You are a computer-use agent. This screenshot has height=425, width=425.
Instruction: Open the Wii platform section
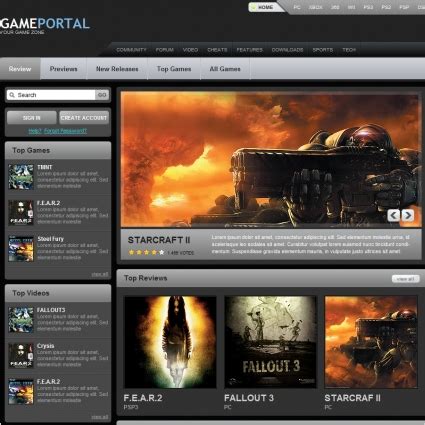[351, 7]
